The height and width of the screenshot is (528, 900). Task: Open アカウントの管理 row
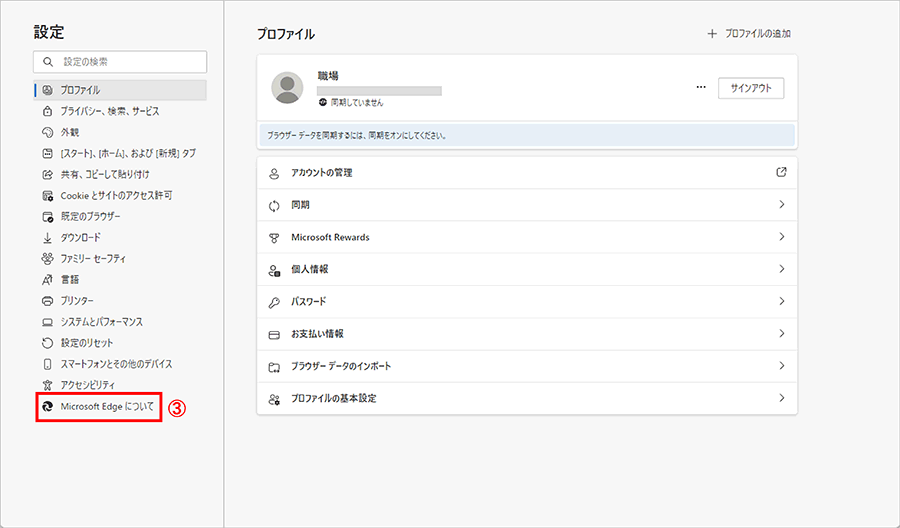click(527, 173)
